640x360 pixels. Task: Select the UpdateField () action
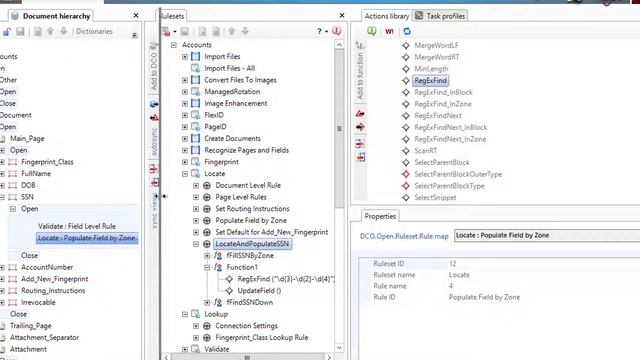259,291
